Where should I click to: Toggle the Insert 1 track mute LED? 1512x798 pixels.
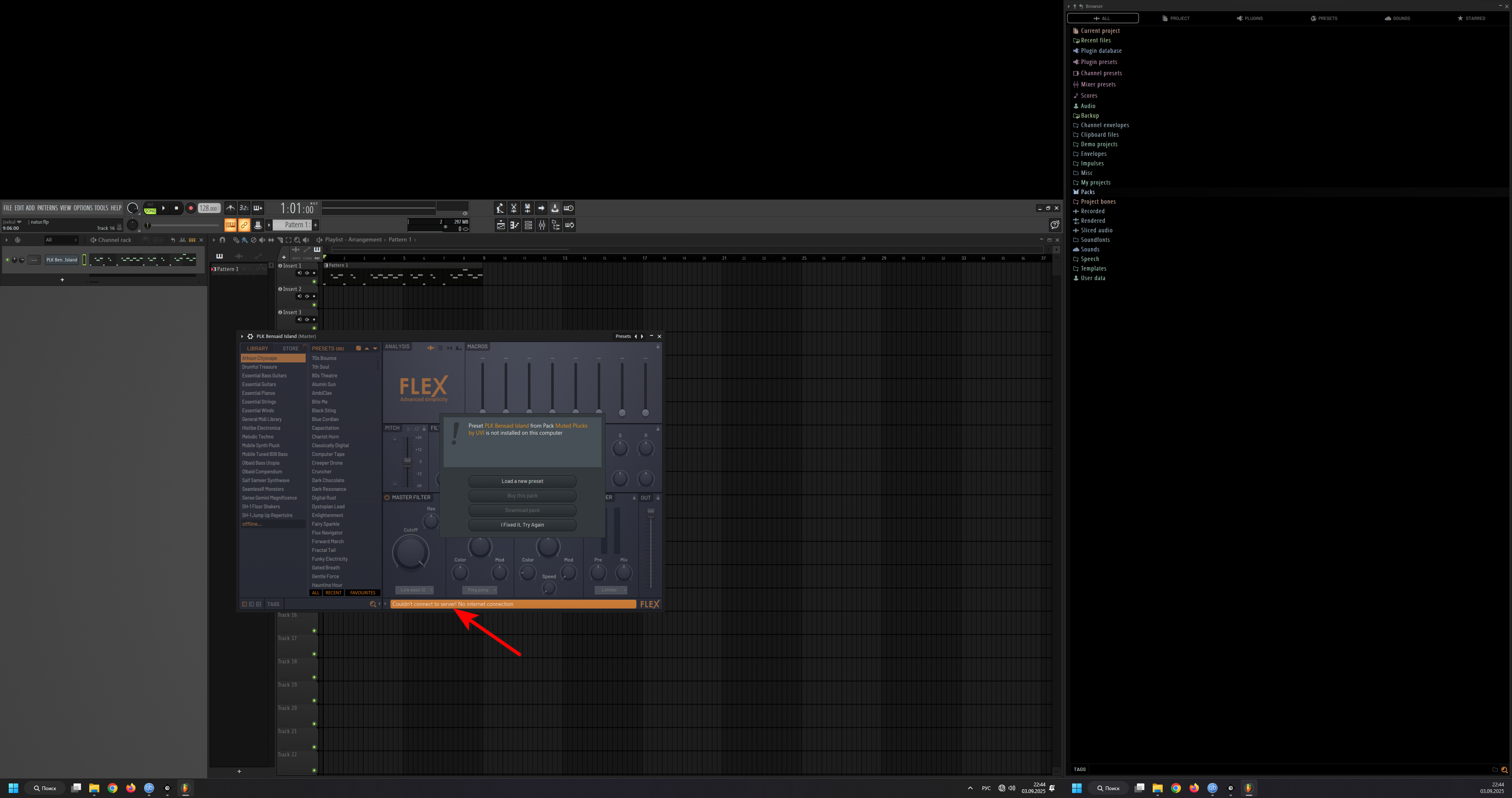[314, 281]
